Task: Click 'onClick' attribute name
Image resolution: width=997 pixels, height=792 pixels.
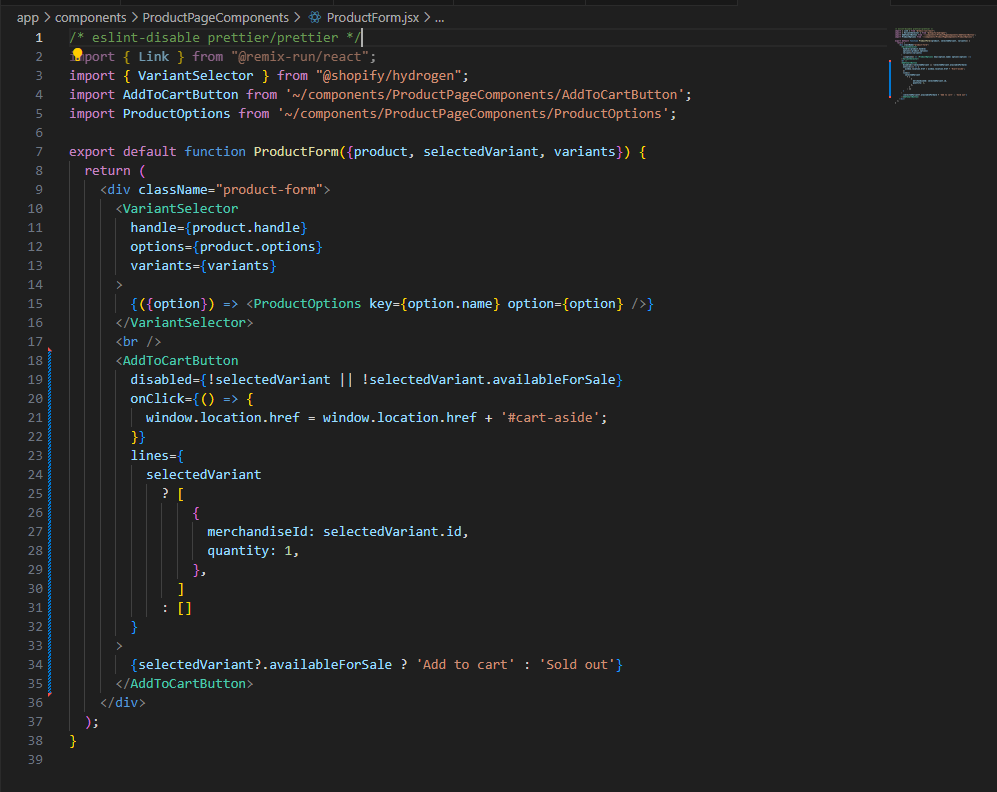Action: 157,399
